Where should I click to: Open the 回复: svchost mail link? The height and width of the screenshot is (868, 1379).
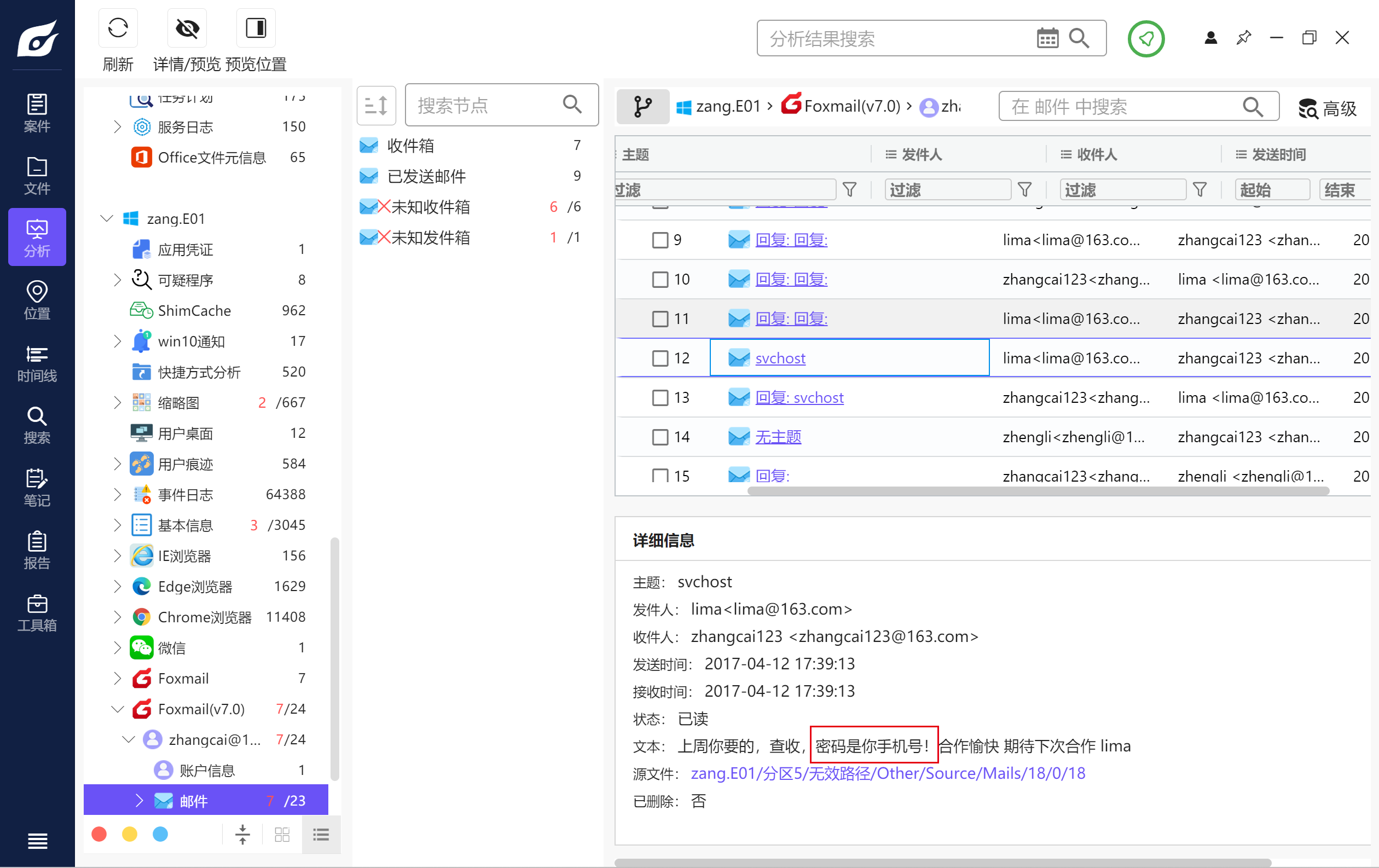click(x=799, y=397)
